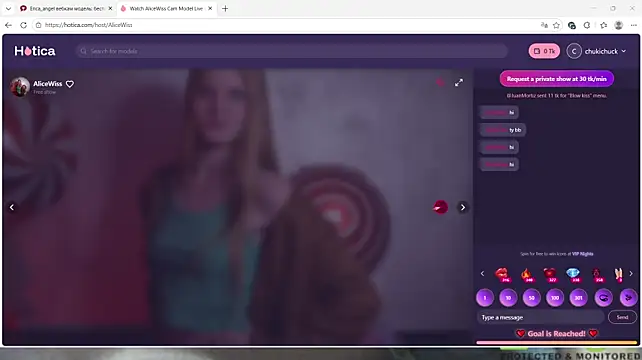Close the Erica_angel browser tab
The image size is (642, 360).
[110, 8]
